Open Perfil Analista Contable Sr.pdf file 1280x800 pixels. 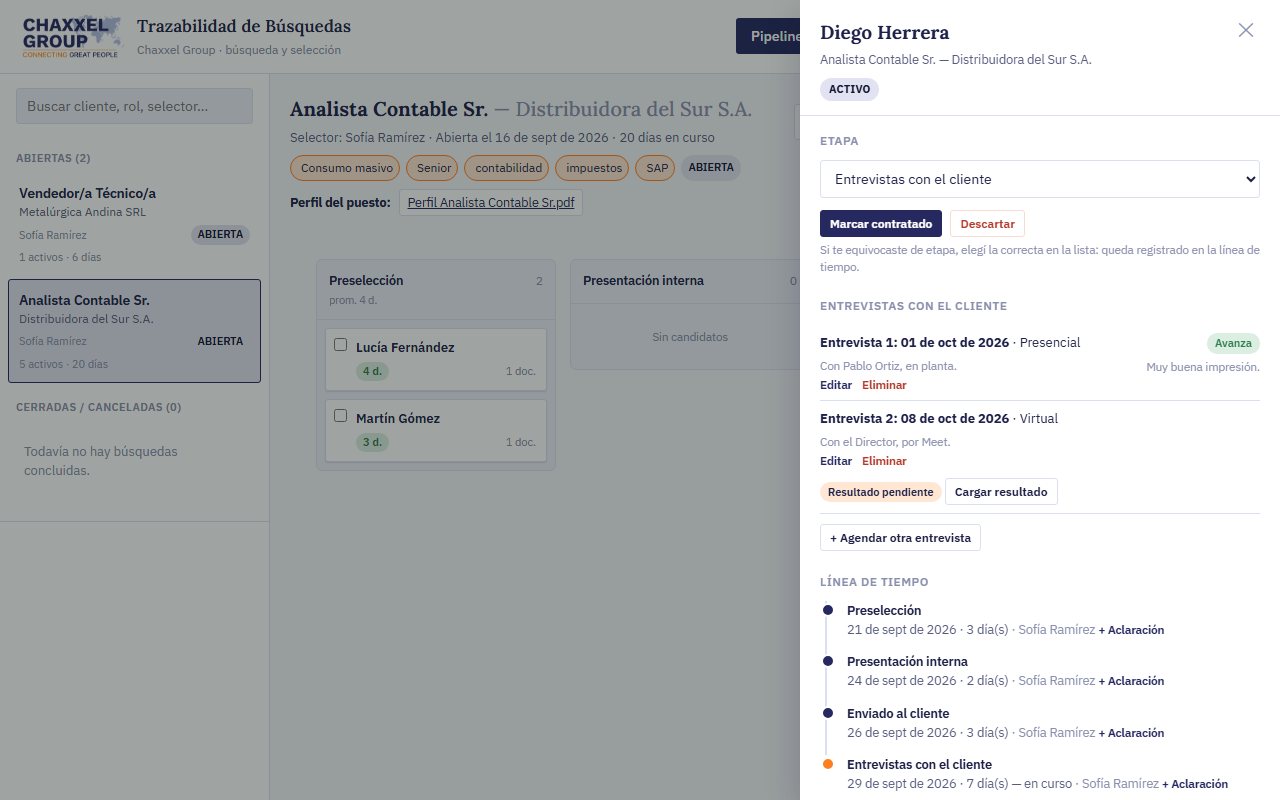tap(491, 202)
